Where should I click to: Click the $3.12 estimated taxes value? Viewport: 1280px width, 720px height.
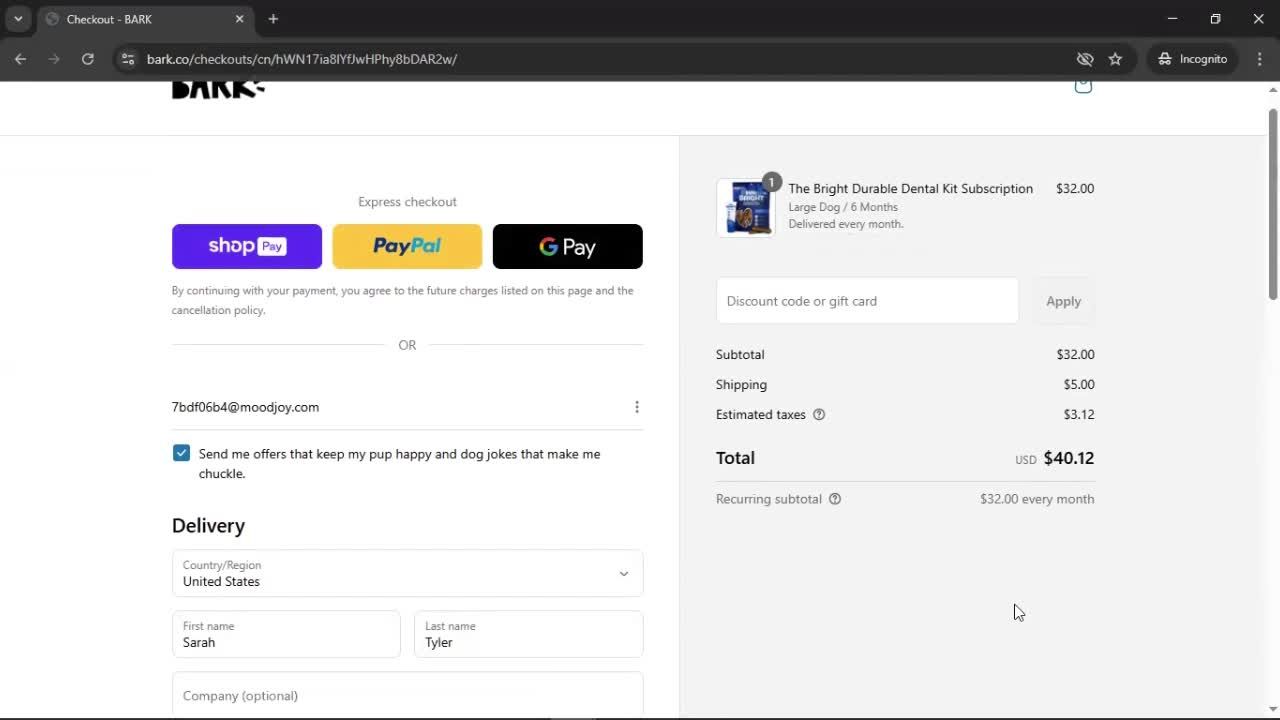(1079, 415)
